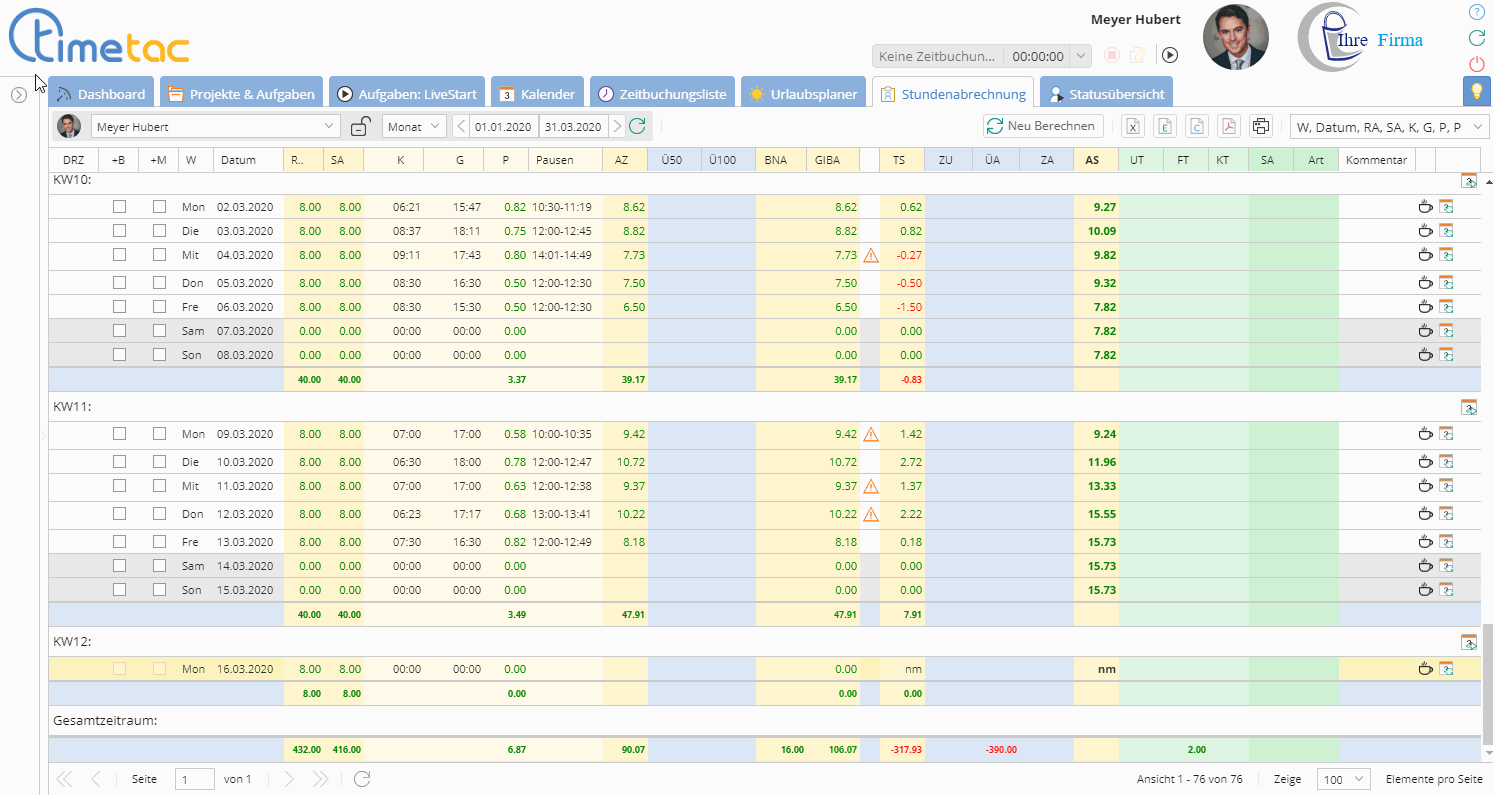
Task: Switch to the Urlaubsplaner tab
Action: tap(804, 94)
